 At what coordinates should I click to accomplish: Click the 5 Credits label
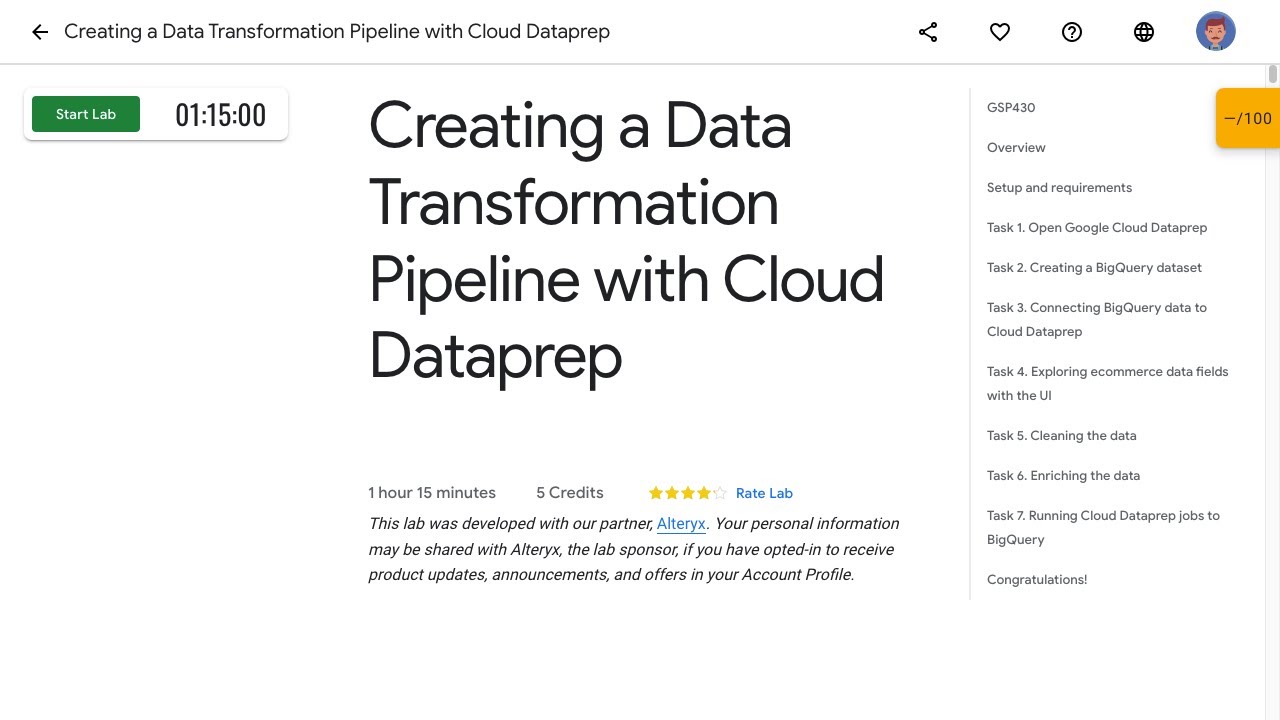570,493
